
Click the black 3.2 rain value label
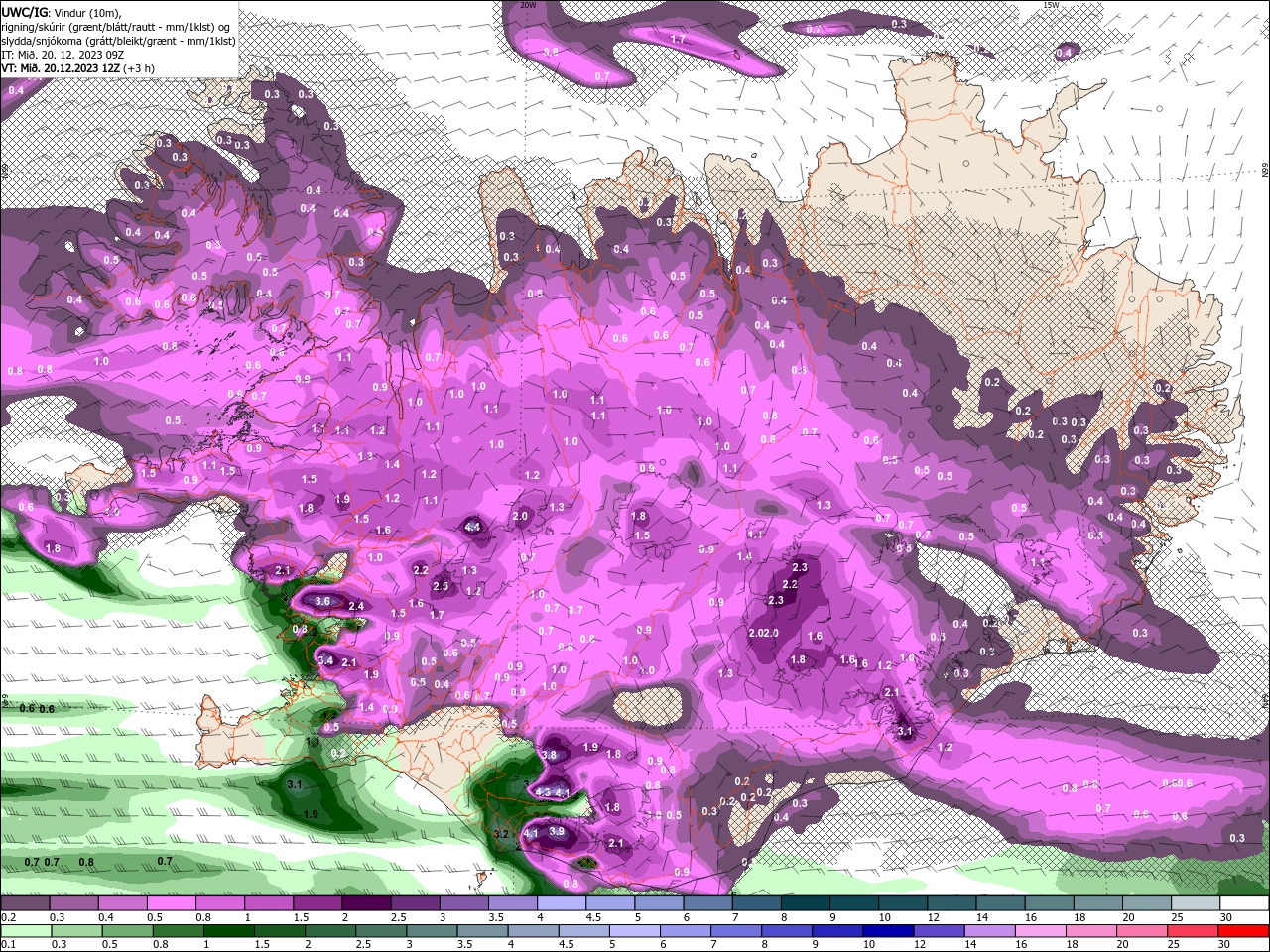tap(501, 835)
